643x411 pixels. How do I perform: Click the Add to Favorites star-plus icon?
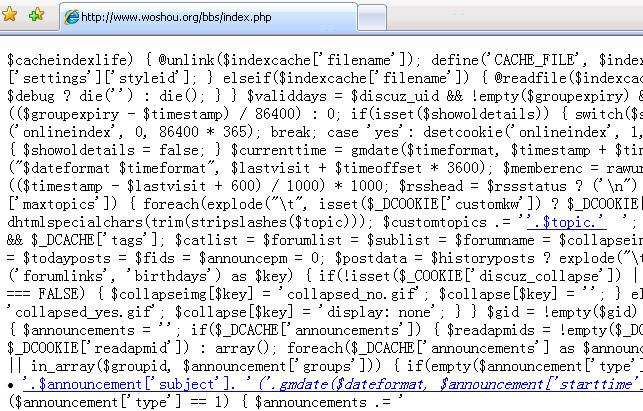point(36,15)
